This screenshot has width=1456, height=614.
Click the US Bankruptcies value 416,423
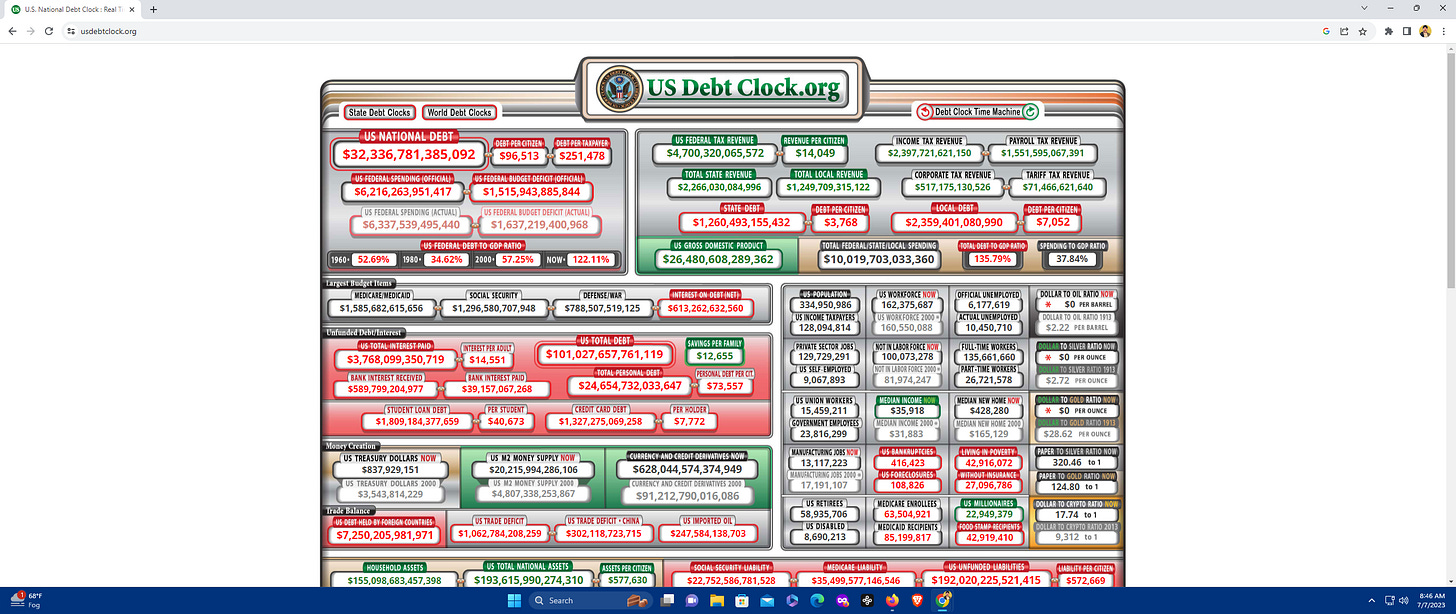pyautogui.click(x=906, y=463)
